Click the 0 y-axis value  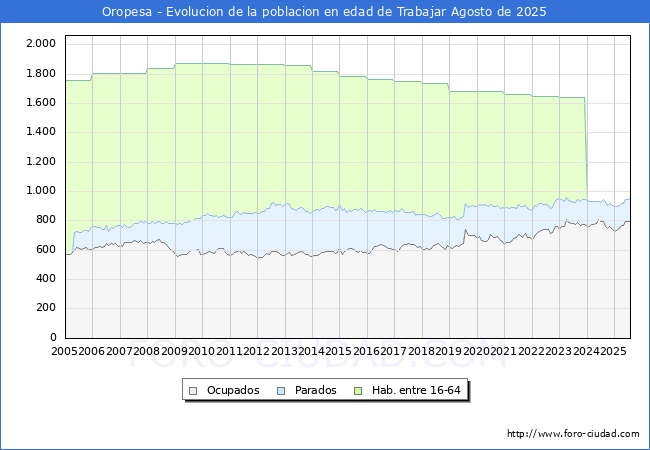coord(51,338)
